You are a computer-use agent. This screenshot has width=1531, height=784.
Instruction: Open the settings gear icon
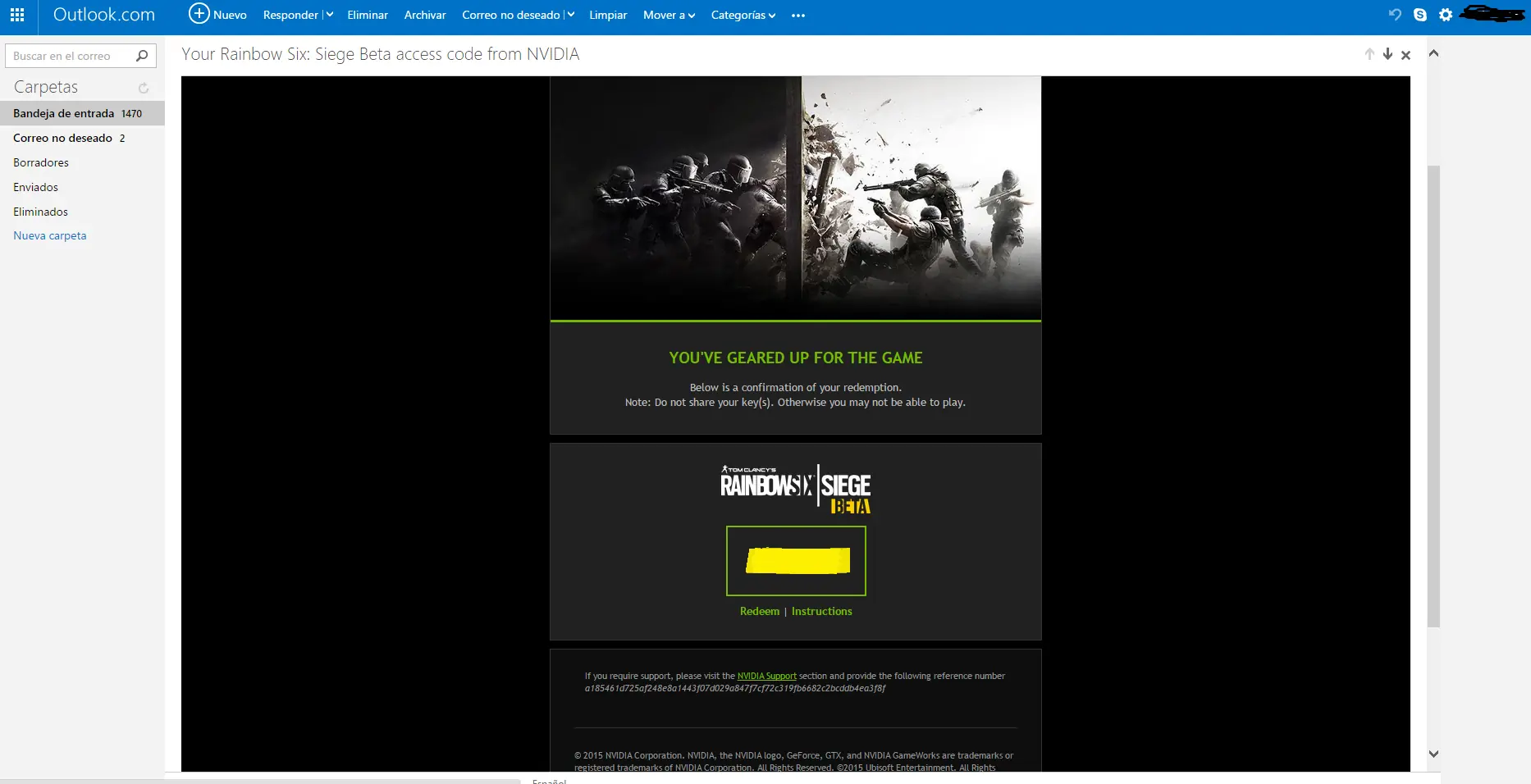point(1446,15)
